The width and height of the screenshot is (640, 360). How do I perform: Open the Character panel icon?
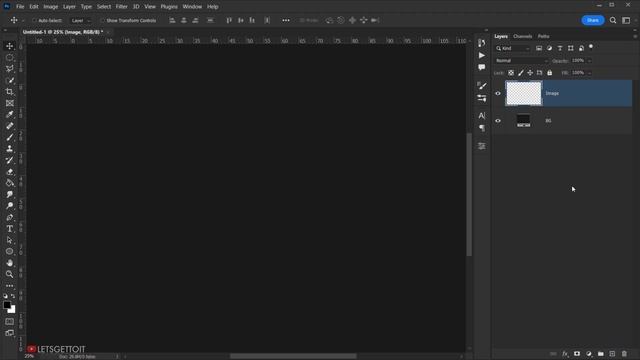[x=482, y=116]
